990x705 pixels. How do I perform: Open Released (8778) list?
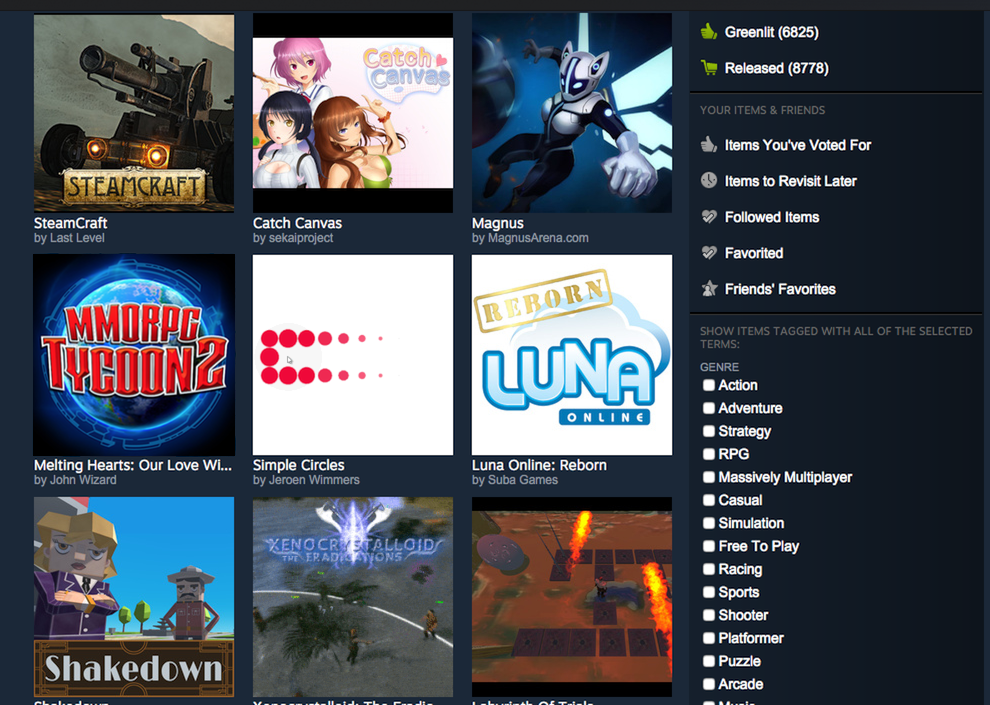pyautogui.click(x=777, y=68)
